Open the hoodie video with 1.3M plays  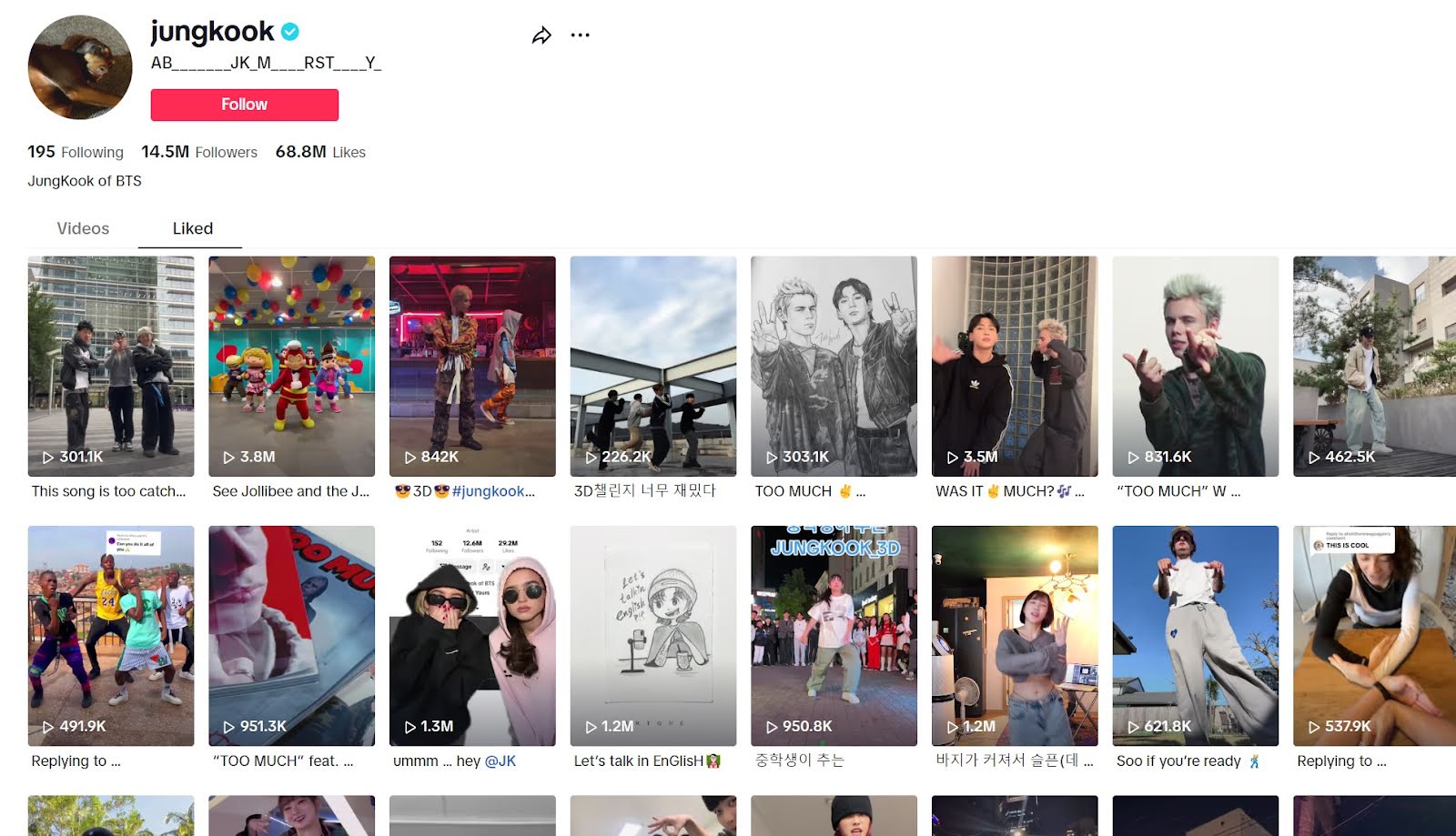(472, 636)
